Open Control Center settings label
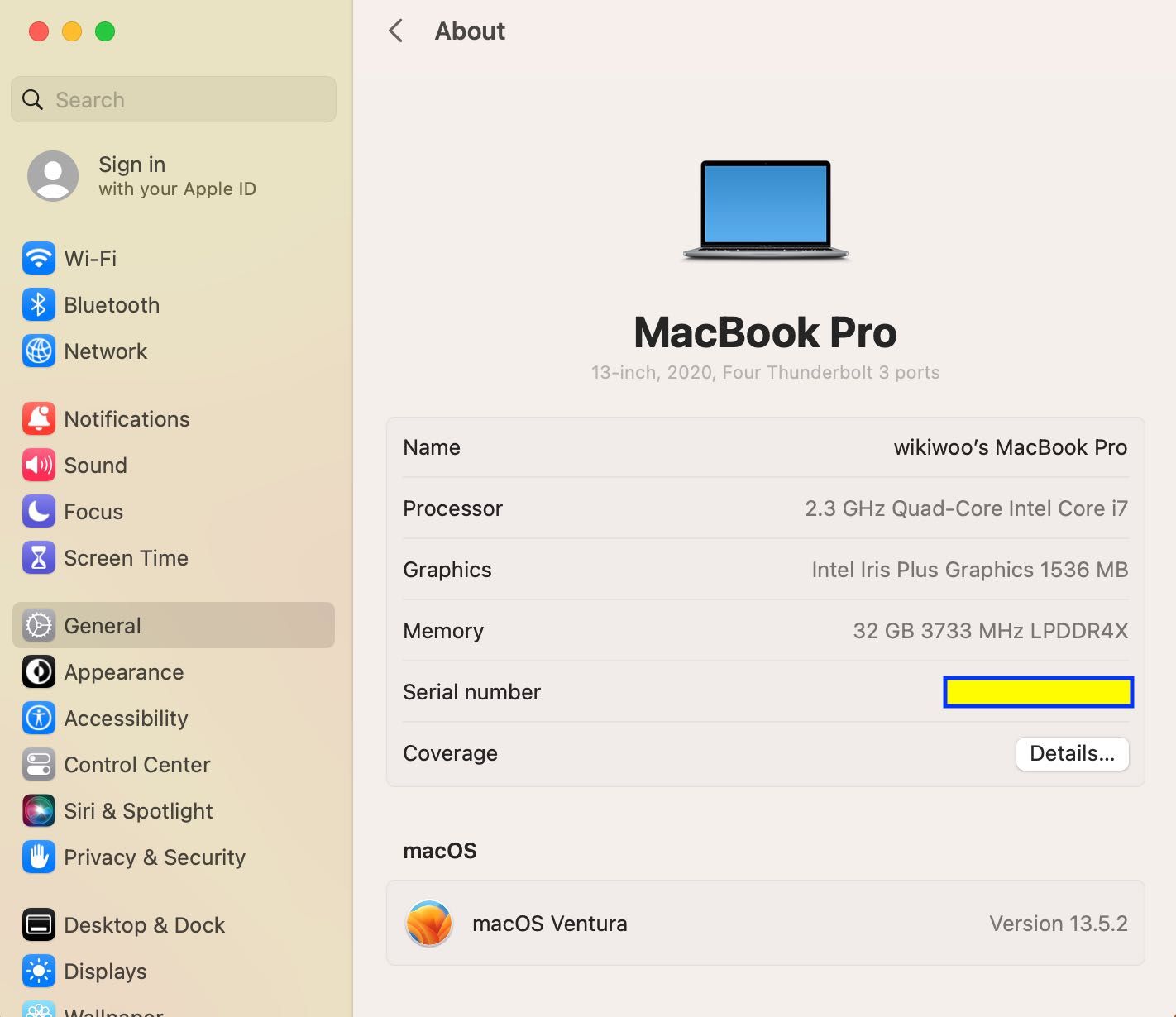 point(137,765)
